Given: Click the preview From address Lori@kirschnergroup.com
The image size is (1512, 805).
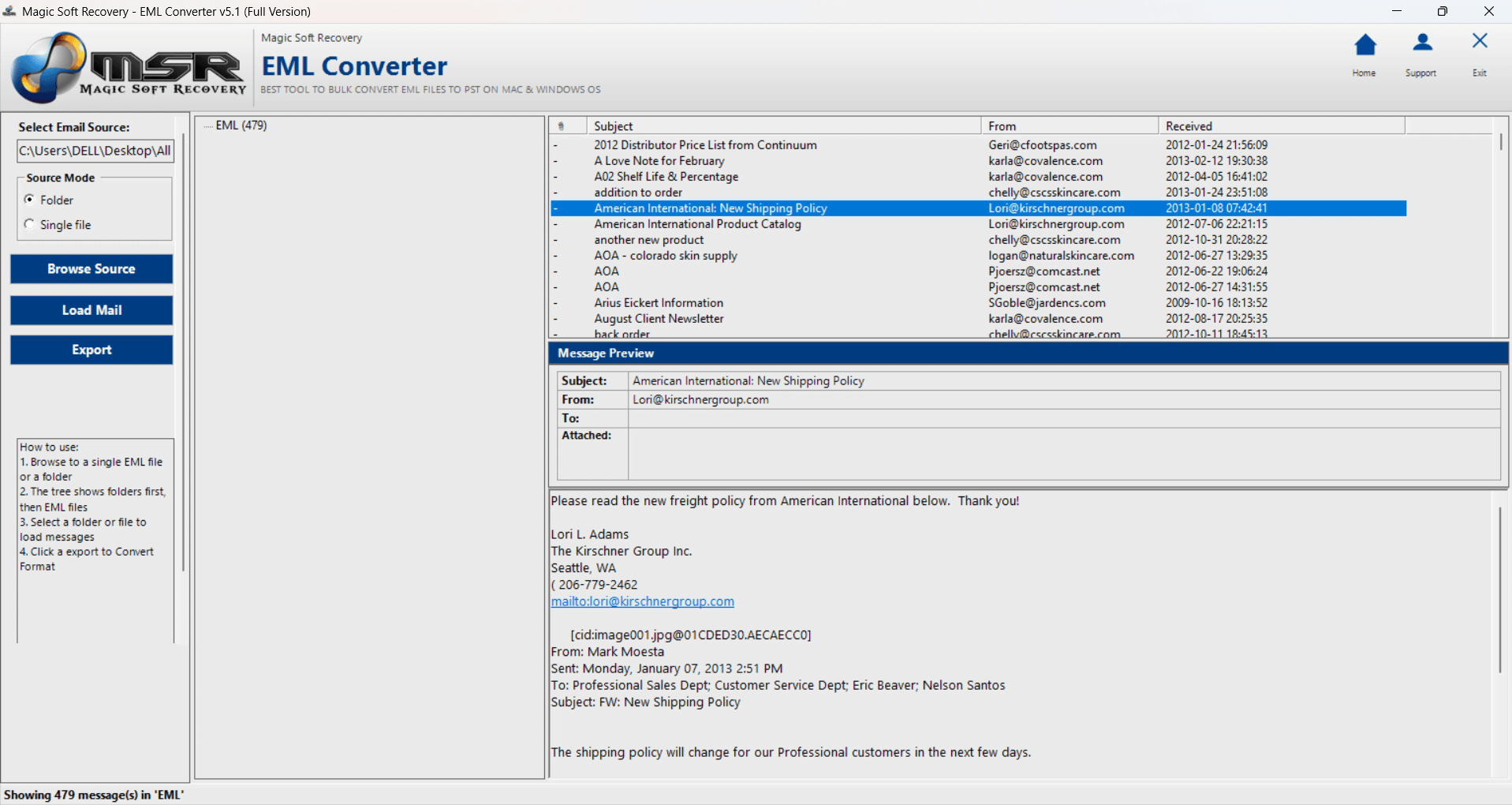Looking at the screenshot, I should coord(700,400).
